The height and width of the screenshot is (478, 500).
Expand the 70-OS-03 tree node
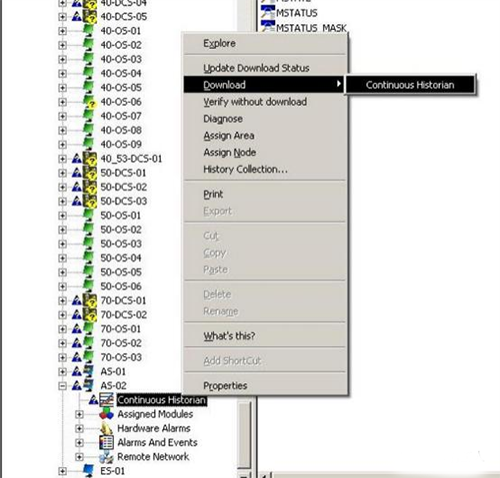tap(62, 357)
